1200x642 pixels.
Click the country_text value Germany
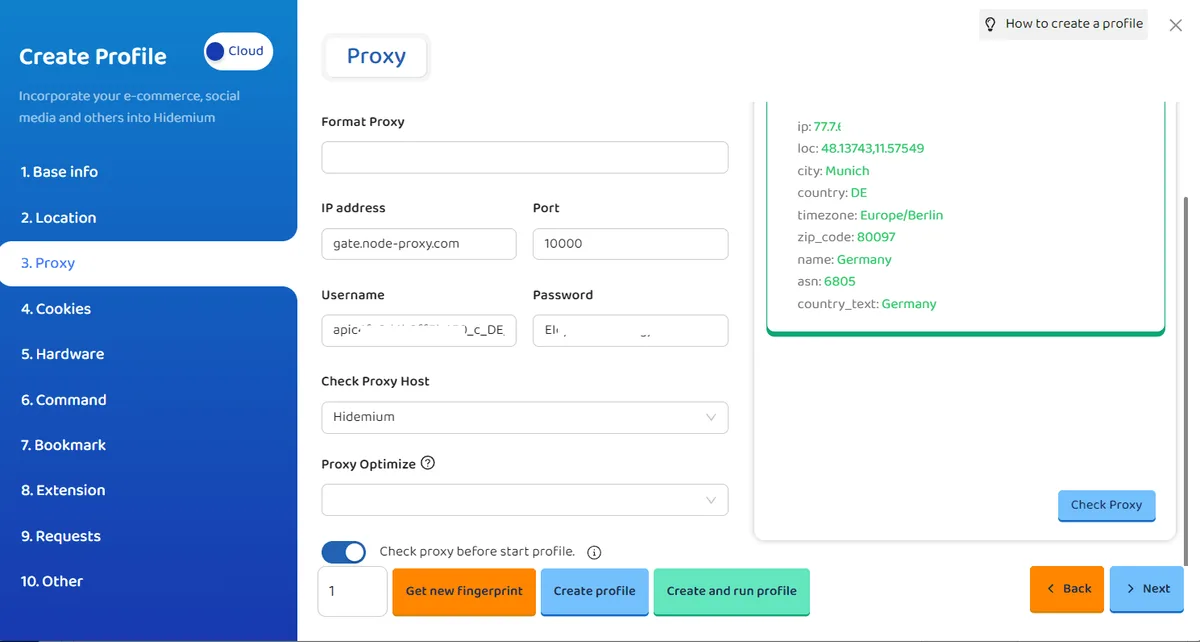coord(909,304)
